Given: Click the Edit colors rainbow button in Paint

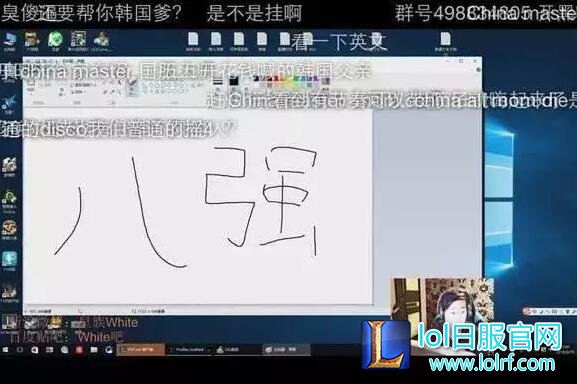Looking at the screenshot, I should [x=325, y=83].
